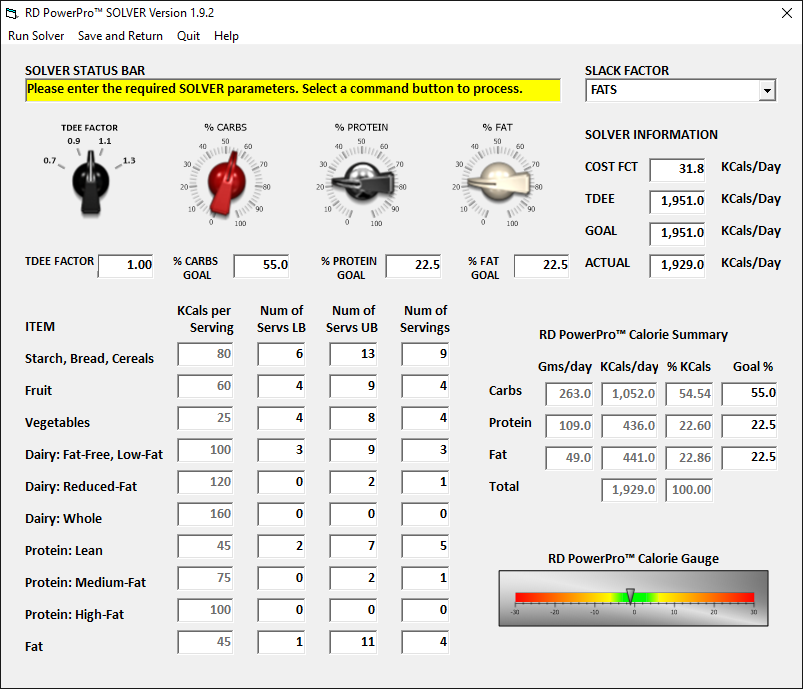Edit Vegetables servings upper bound
This screenshot has height=689, width=803.
(353, 419)
